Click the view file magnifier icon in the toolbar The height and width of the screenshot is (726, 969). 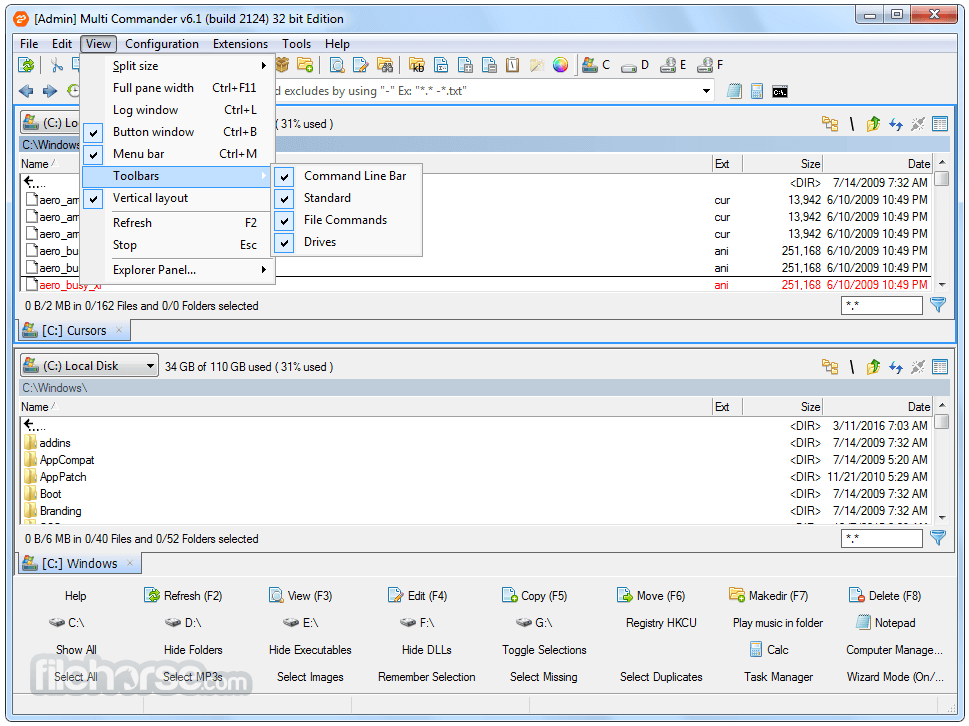coord(337,64)
